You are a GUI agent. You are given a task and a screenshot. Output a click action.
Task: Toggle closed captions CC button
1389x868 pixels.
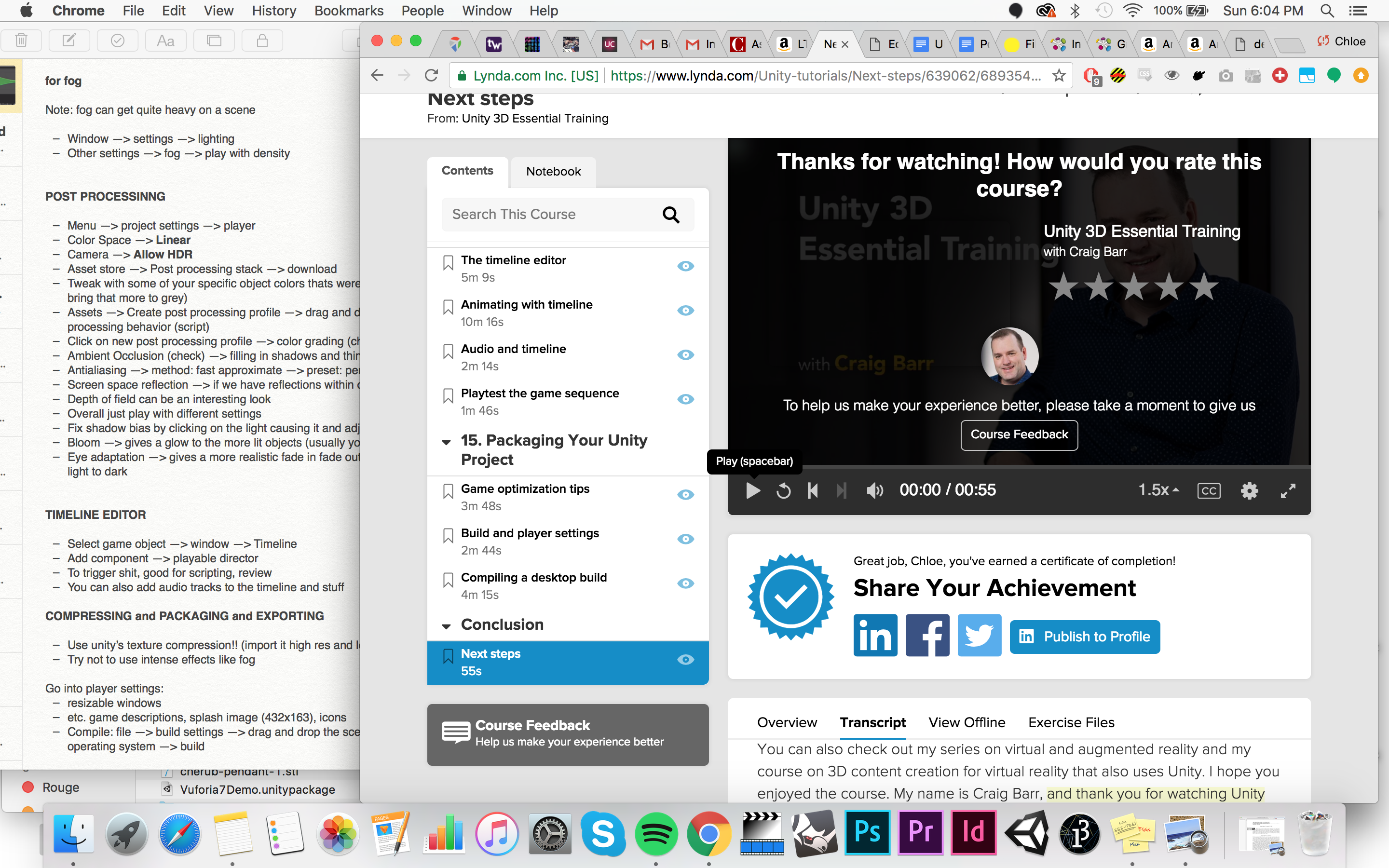1209,491
